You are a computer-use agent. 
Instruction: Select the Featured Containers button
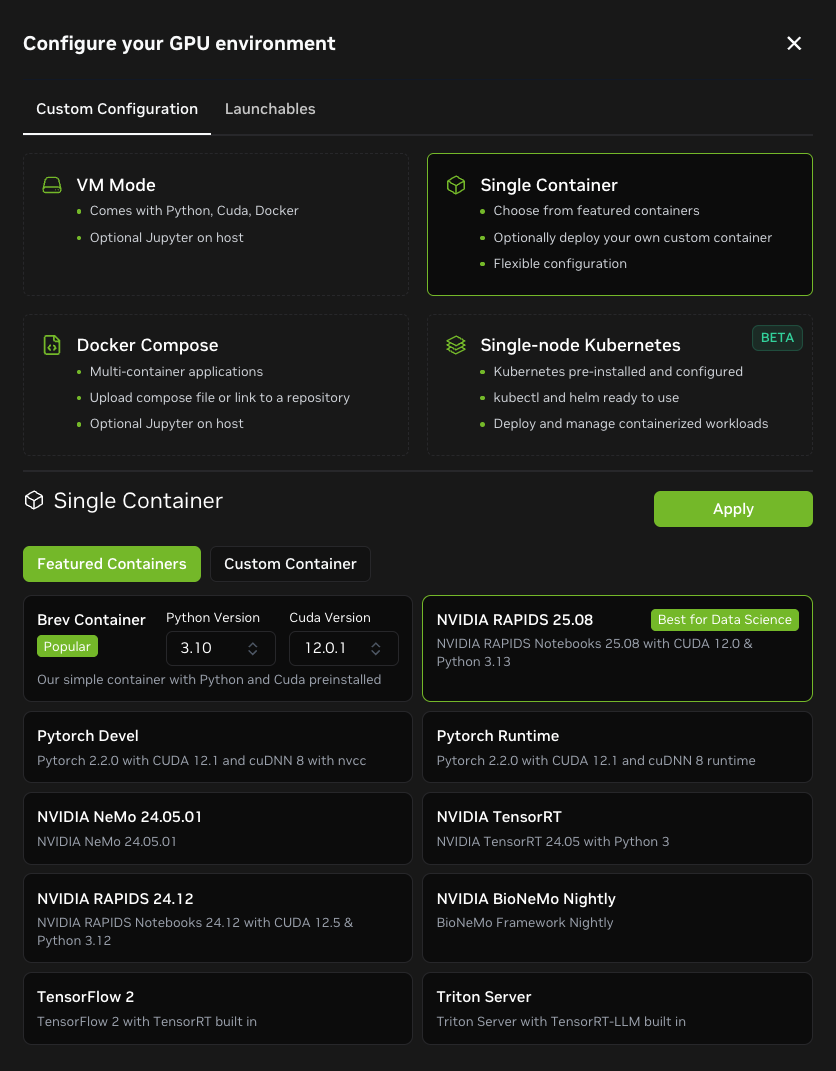pyautogui.click(x=112, y=564)
